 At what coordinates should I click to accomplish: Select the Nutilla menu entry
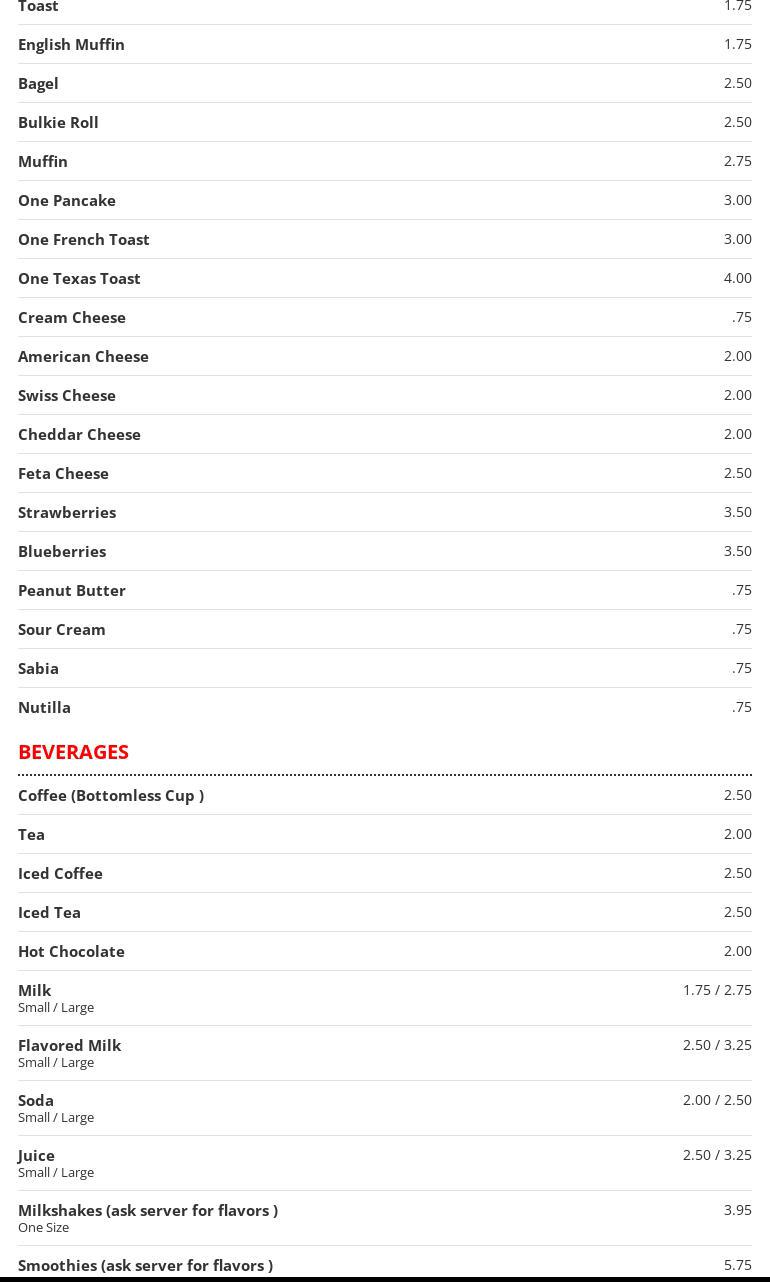[x=44, y=707]
